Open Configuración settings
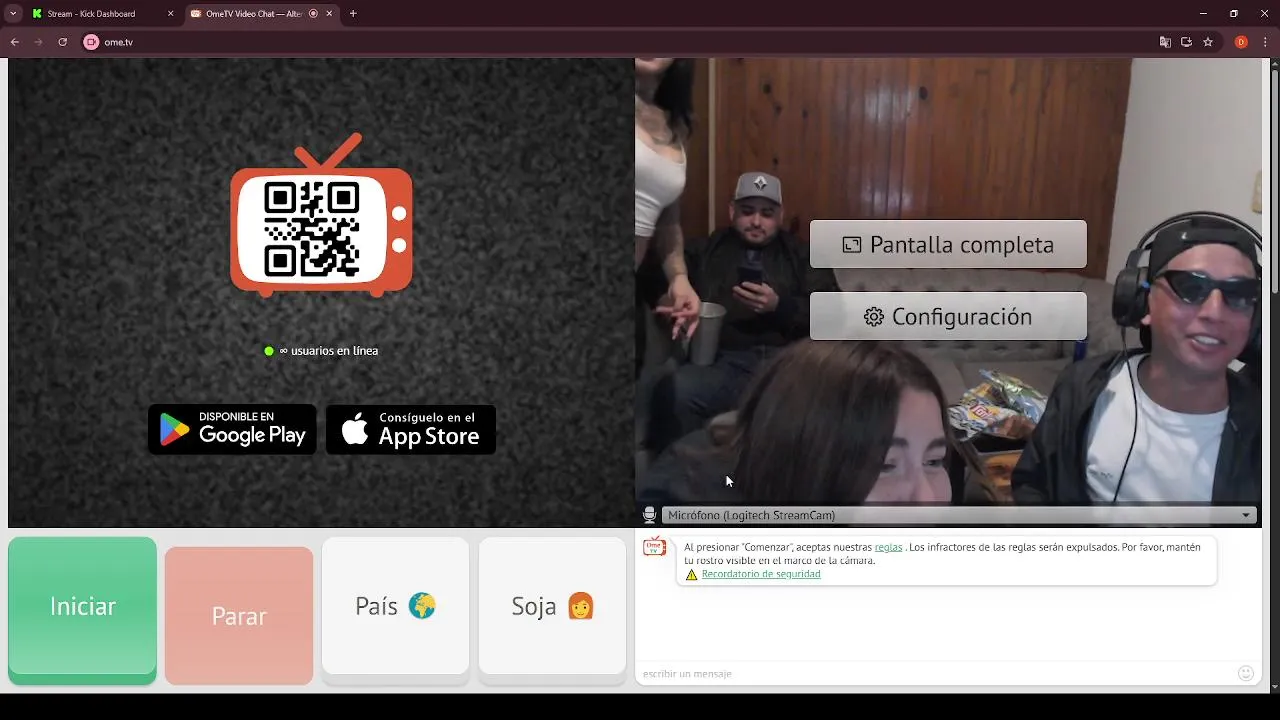The width and height of the screenshot is (1280, 720). tap(948, 316)
